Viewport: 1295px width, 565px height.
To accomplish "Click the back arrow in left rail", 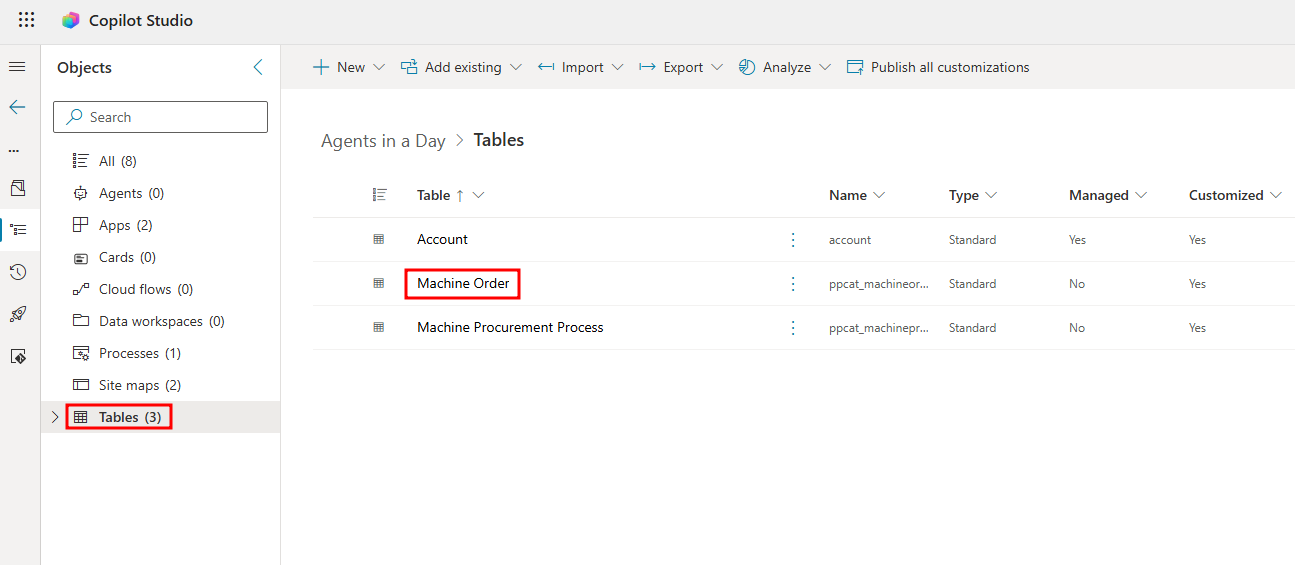I will (x=17, y=107).
